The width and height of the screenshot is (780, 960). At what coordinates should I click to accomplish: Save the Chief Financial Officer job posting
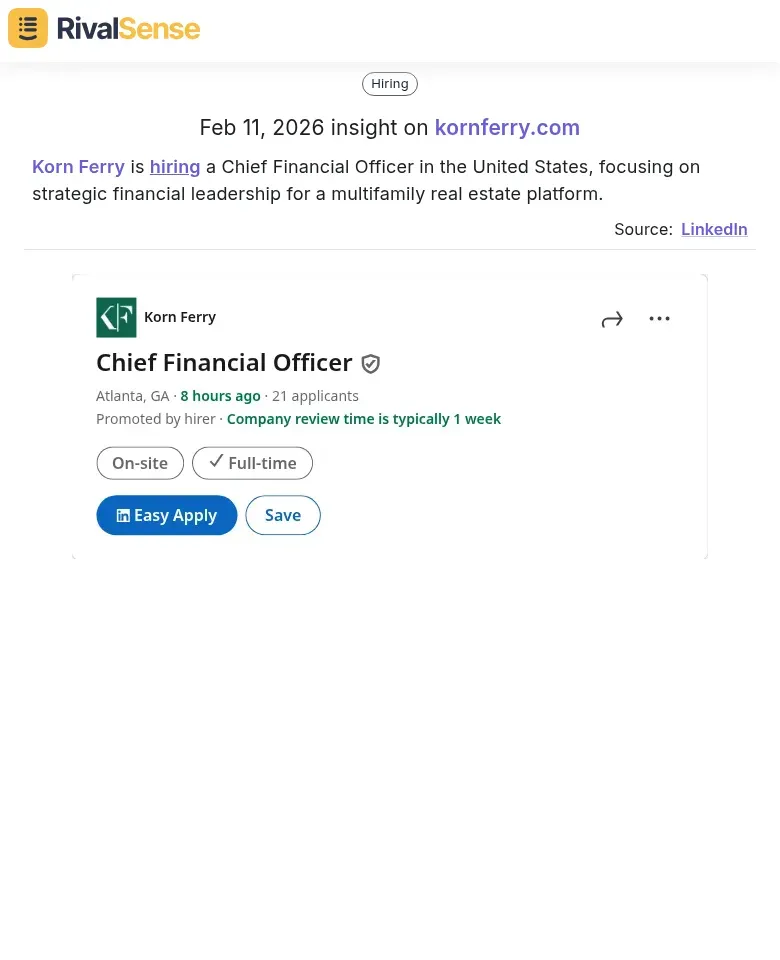click(282, 515)
